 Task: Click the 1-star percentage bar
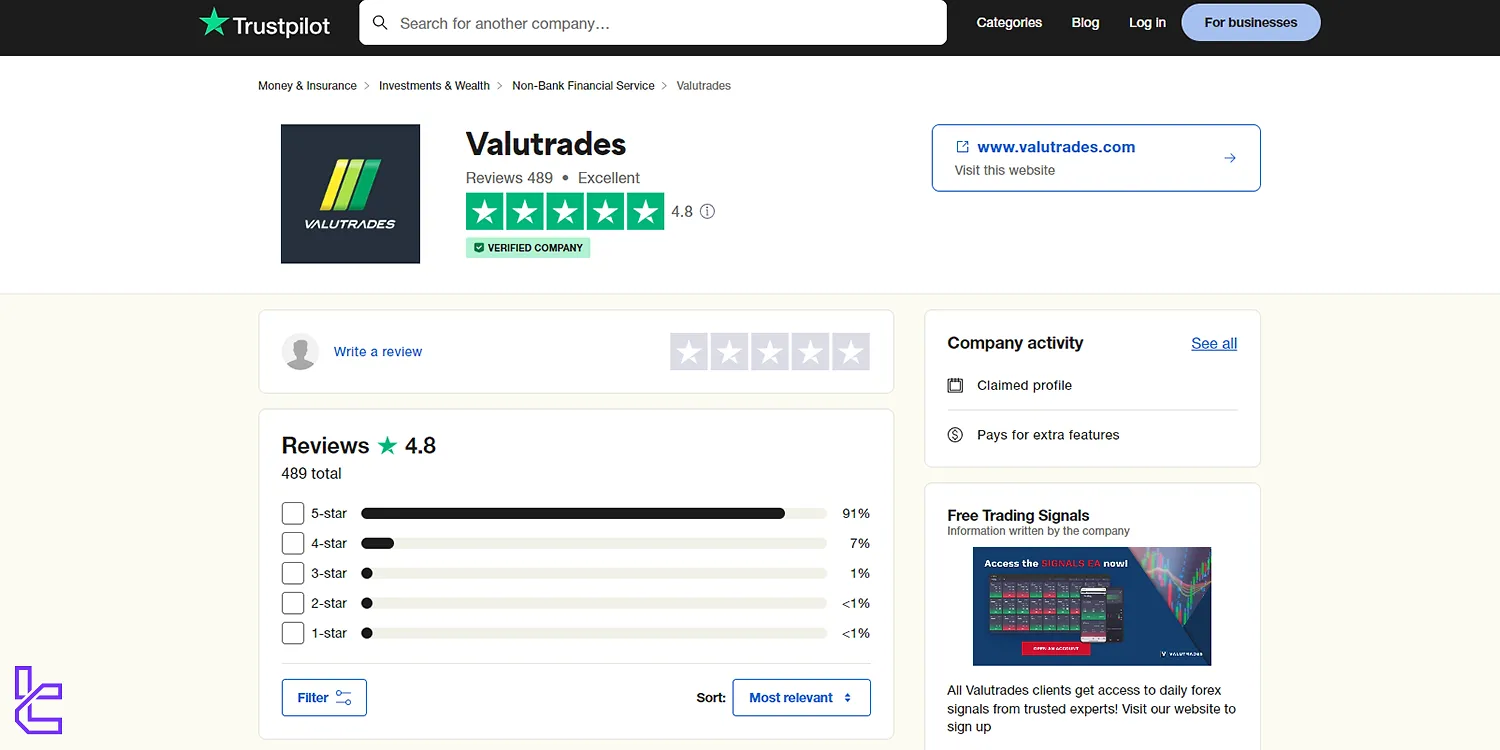(x=594, y=633)
